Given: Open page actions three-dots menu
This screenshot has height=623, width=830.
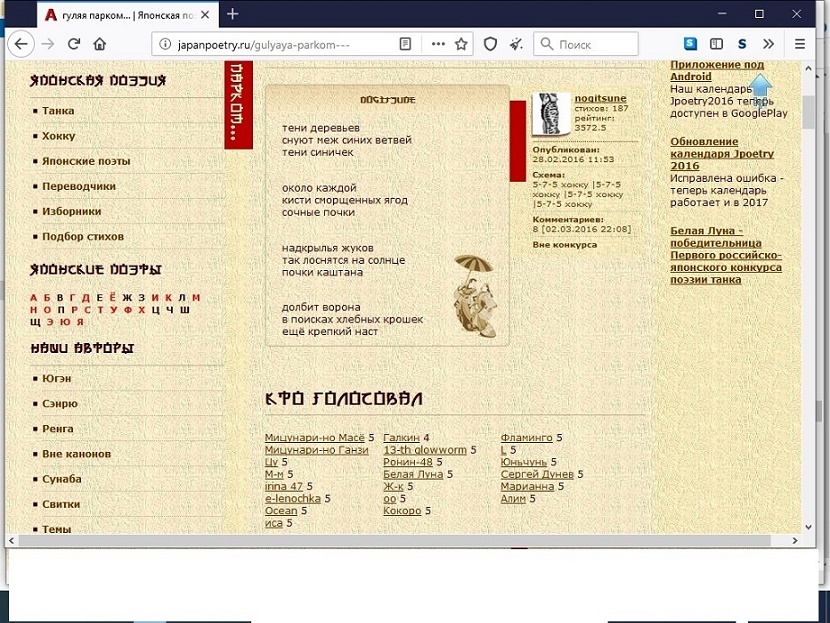Looking at the screenshot, I should (x=438, y=44).
